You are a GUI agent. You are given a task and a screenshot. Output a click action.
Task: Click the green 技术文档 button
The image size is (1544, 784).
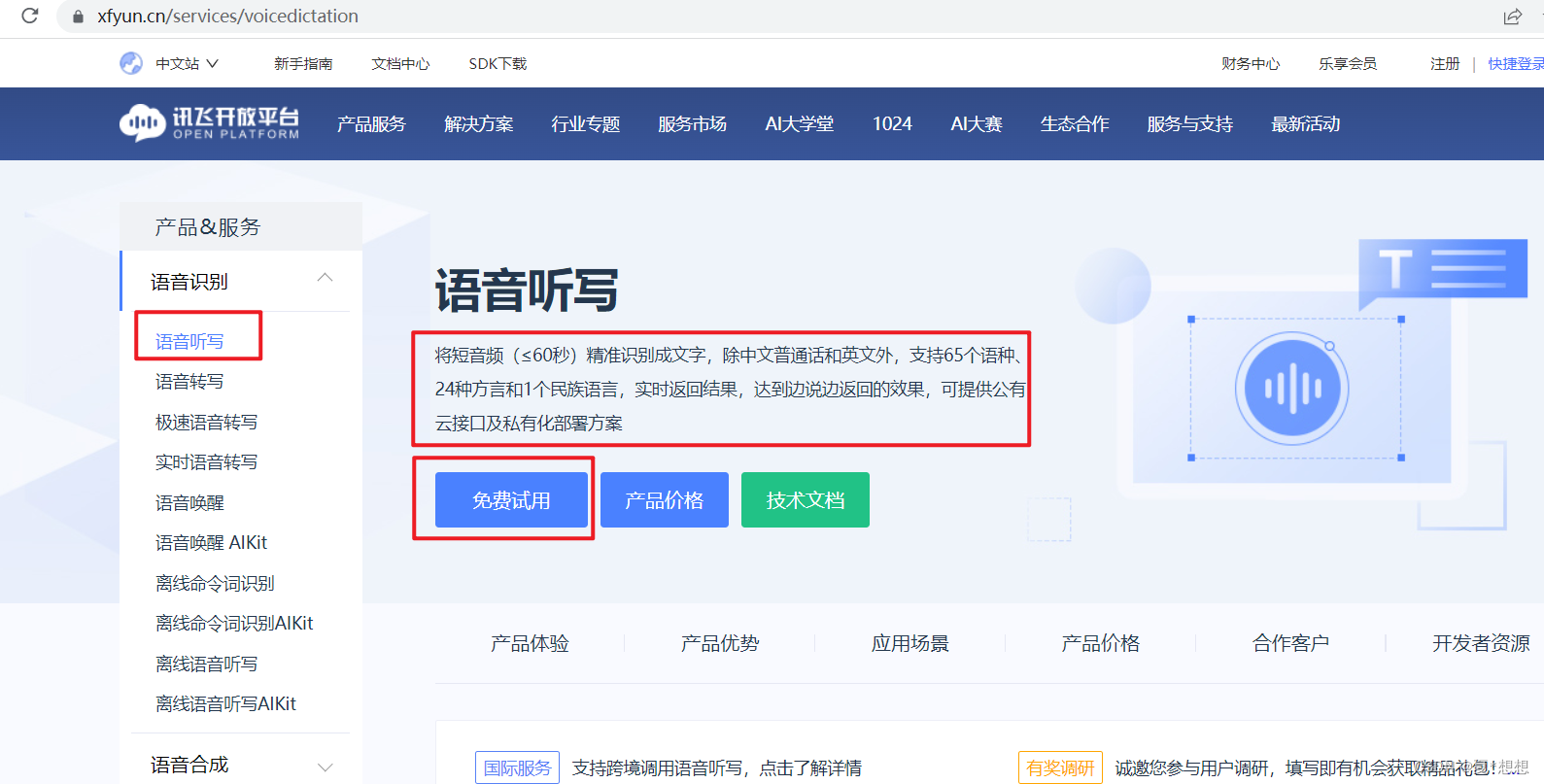(x=806, y=500)
